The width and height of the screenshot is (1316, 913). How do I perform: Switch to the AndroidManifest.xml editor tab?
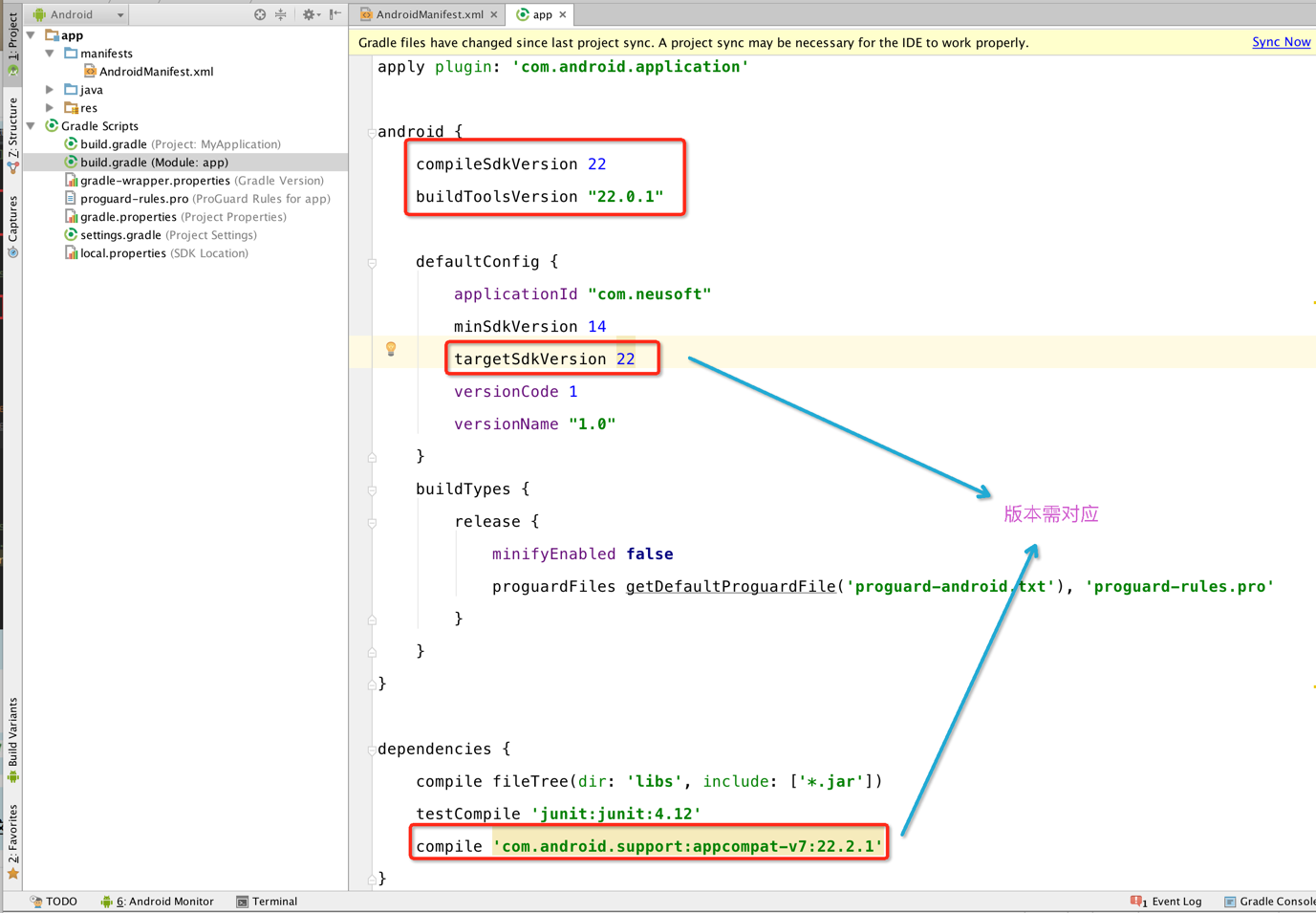coord(429,14)
